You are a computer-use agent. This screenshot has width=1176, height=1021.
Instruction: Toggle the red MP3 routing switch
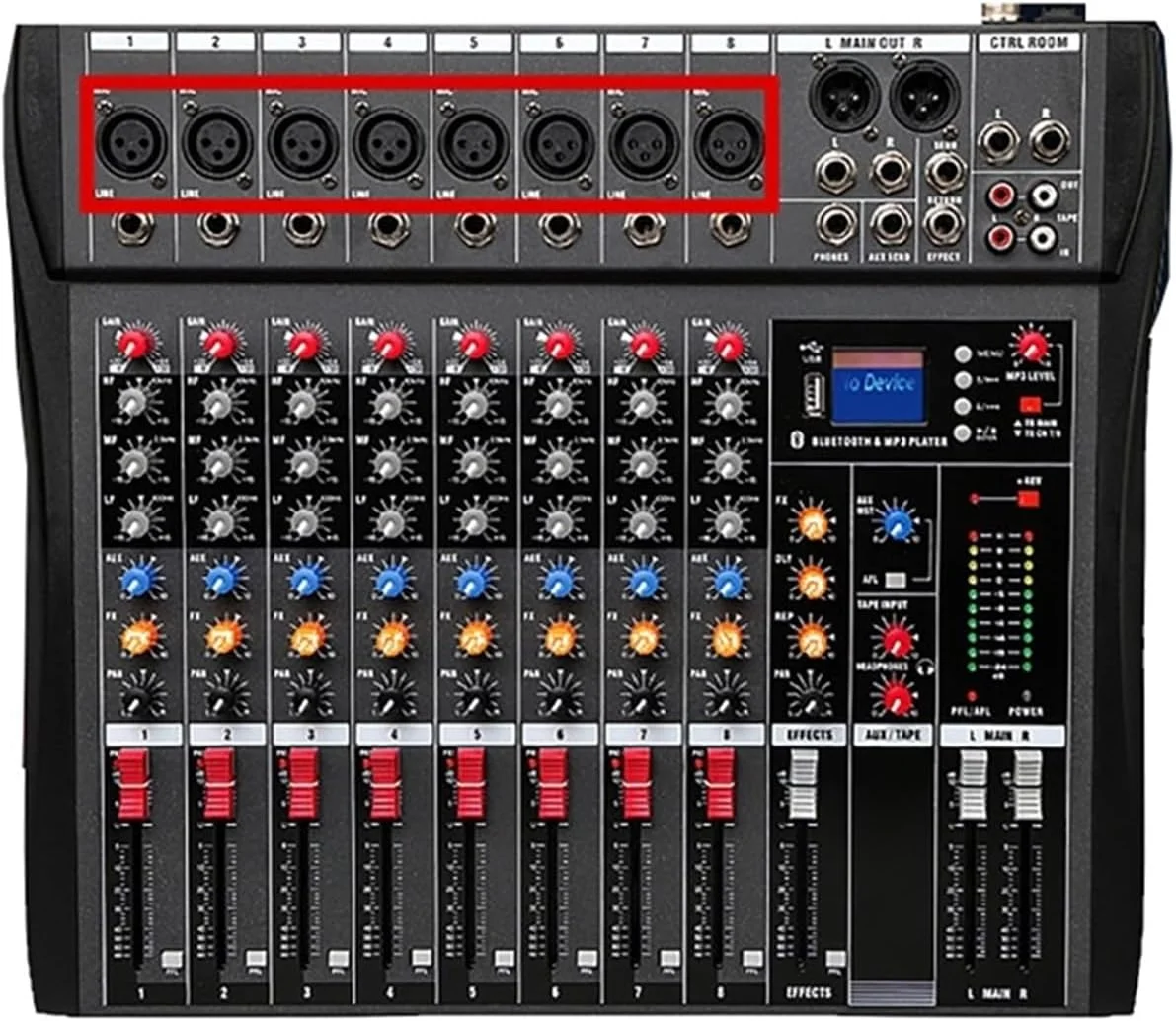[1031, 403]
